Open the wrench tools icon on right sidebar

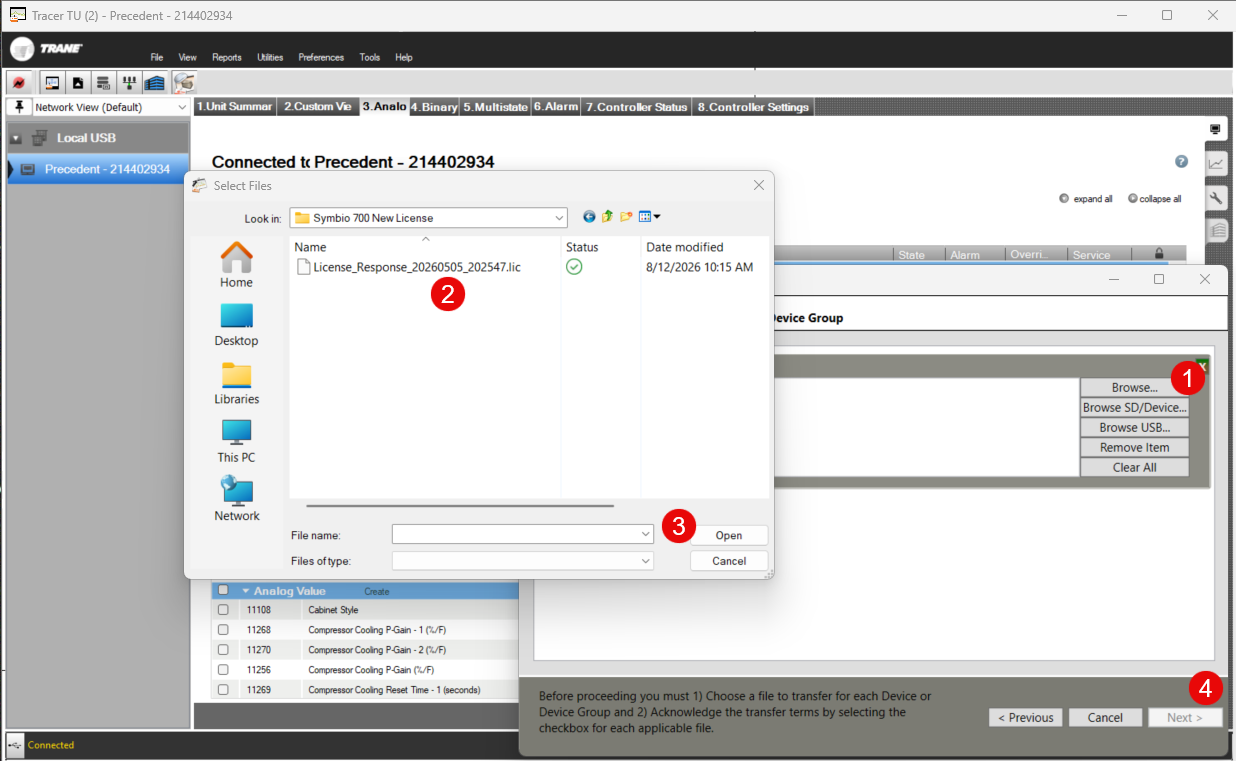[1216, 198]
